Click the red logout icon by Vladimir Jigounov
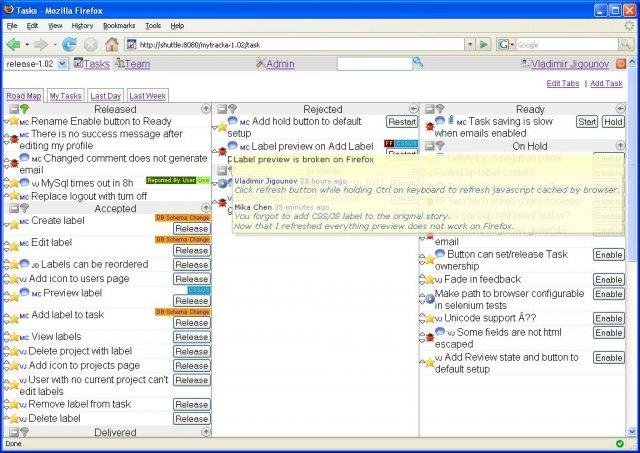The height and width of the screenshot is (453, 640). 620,64
